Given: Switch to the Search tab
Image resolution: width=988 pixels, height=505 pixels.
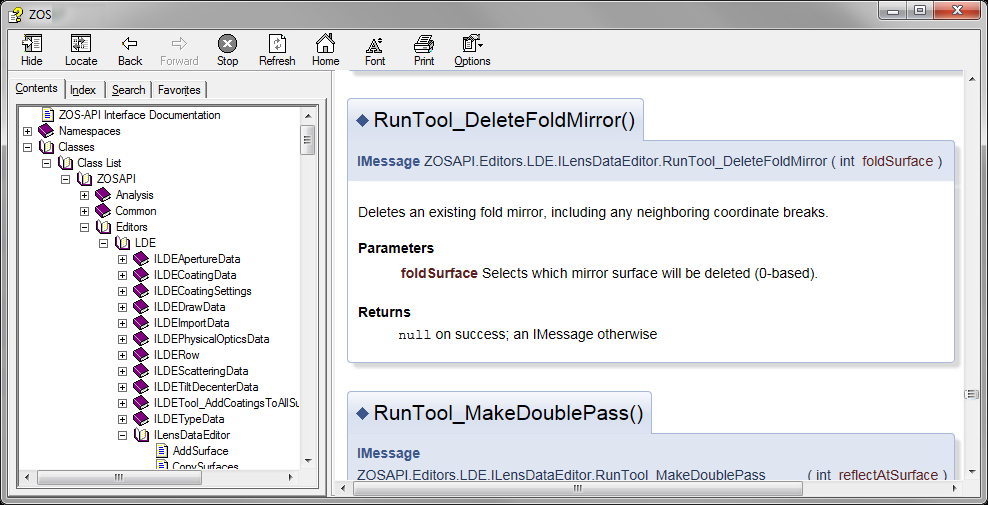Looking at the screenshot, I should point(128,90).
